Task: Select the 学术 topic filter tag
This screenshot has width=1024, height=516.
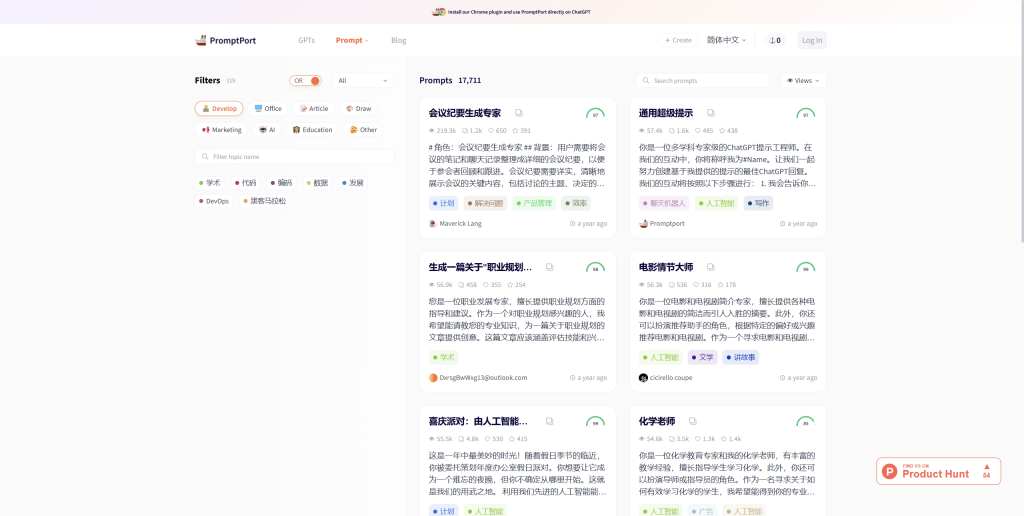Action: 210,183
